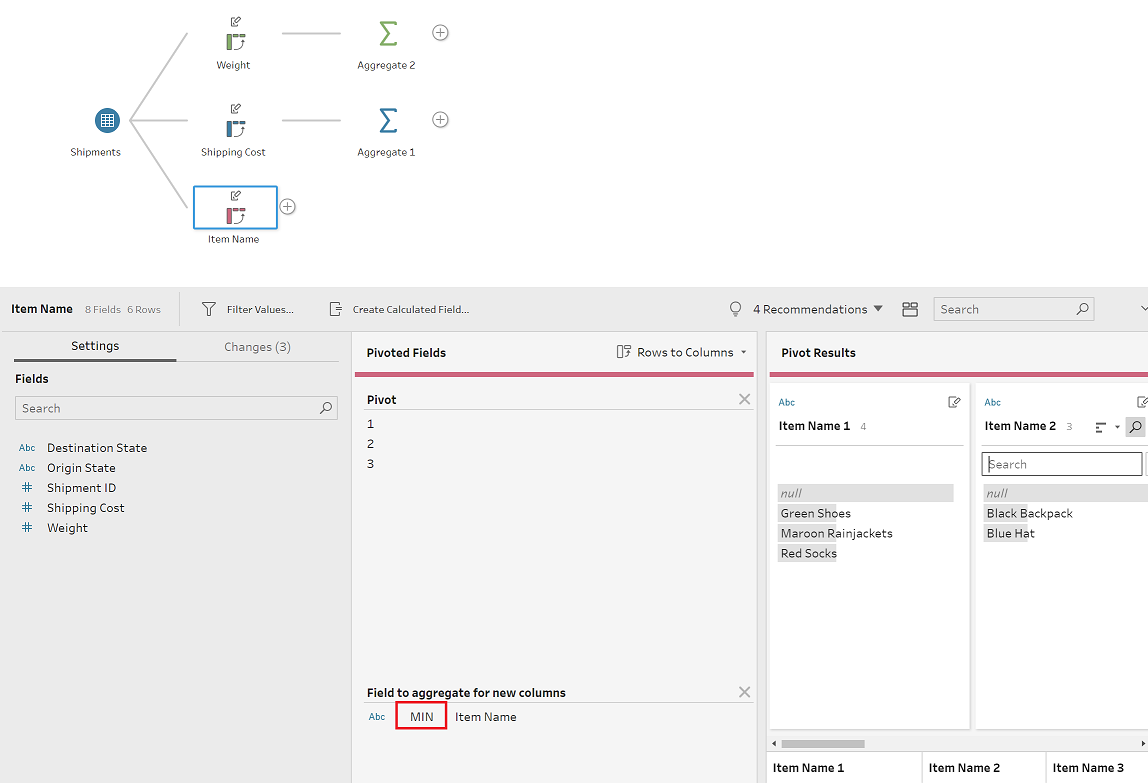Screen dimensions: 1148x783
Task: Click the Weight pivot step icon
Action: (235, 42)
